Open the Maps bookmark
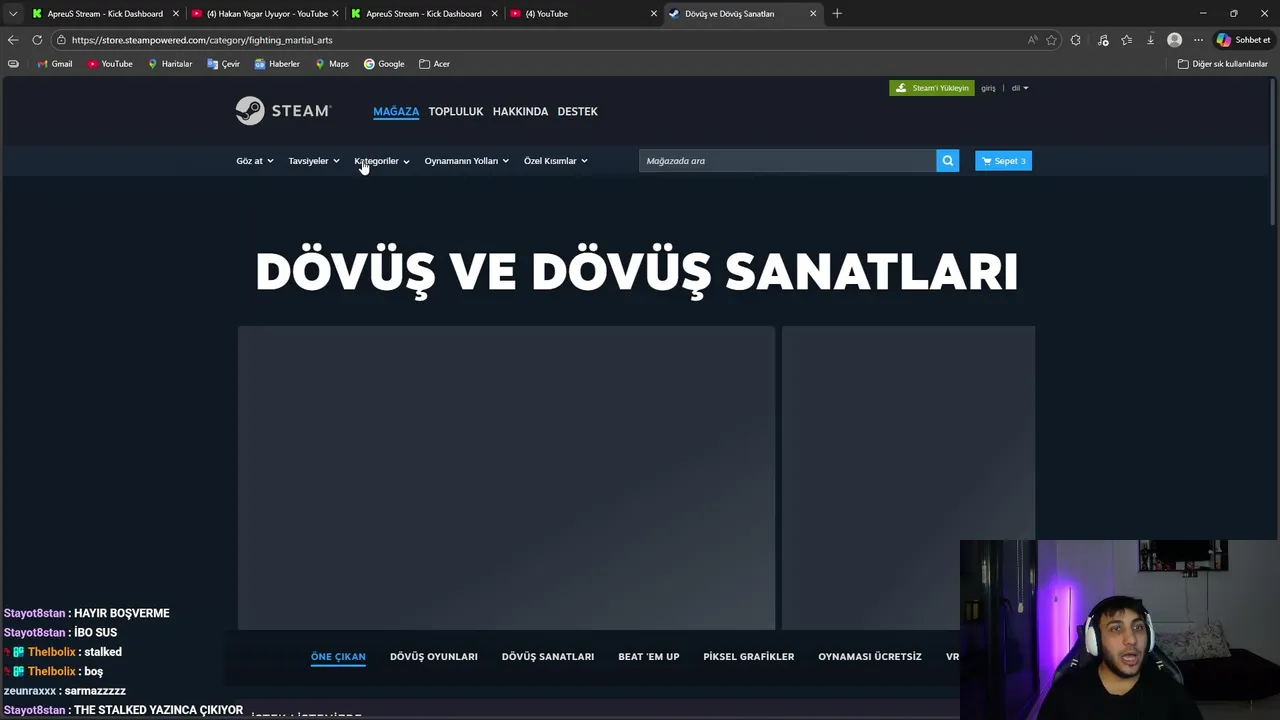Viewport: 1280px width, 720px height. 331,64
